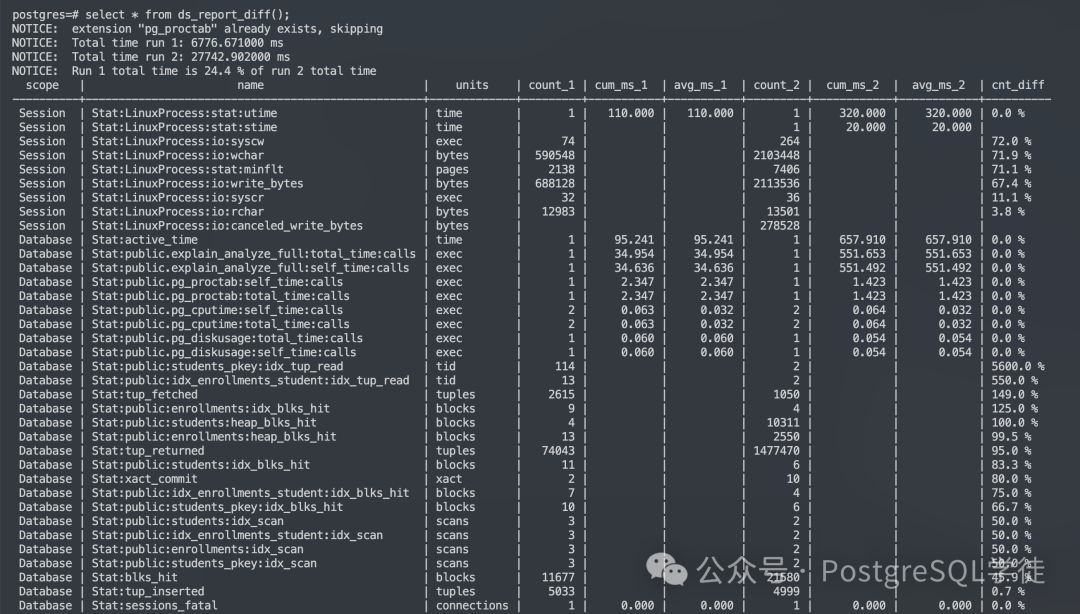Image resolution: width=1080 pixels, height=614 pixels.
Task: Click the 'scope' column header
Action: [42, 85]
